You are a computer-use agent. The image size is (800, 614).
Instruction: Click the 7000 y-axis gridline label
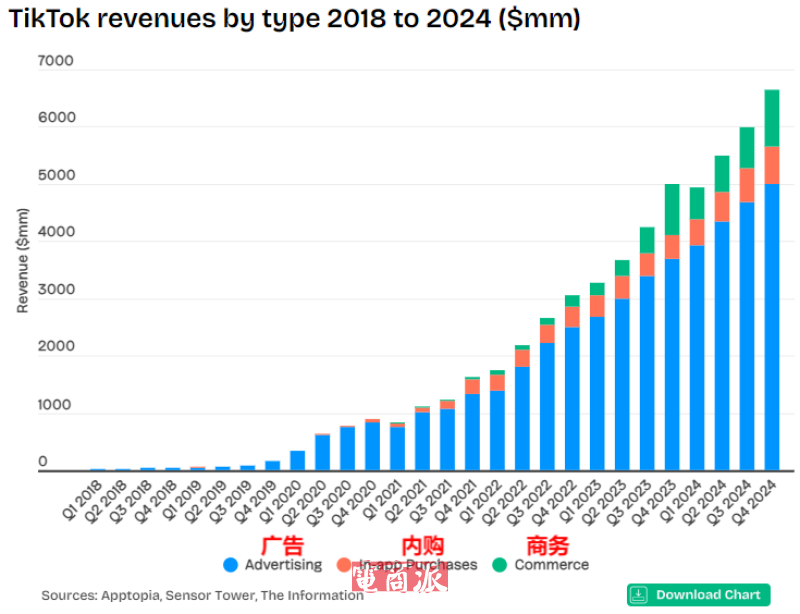(56, 61)
